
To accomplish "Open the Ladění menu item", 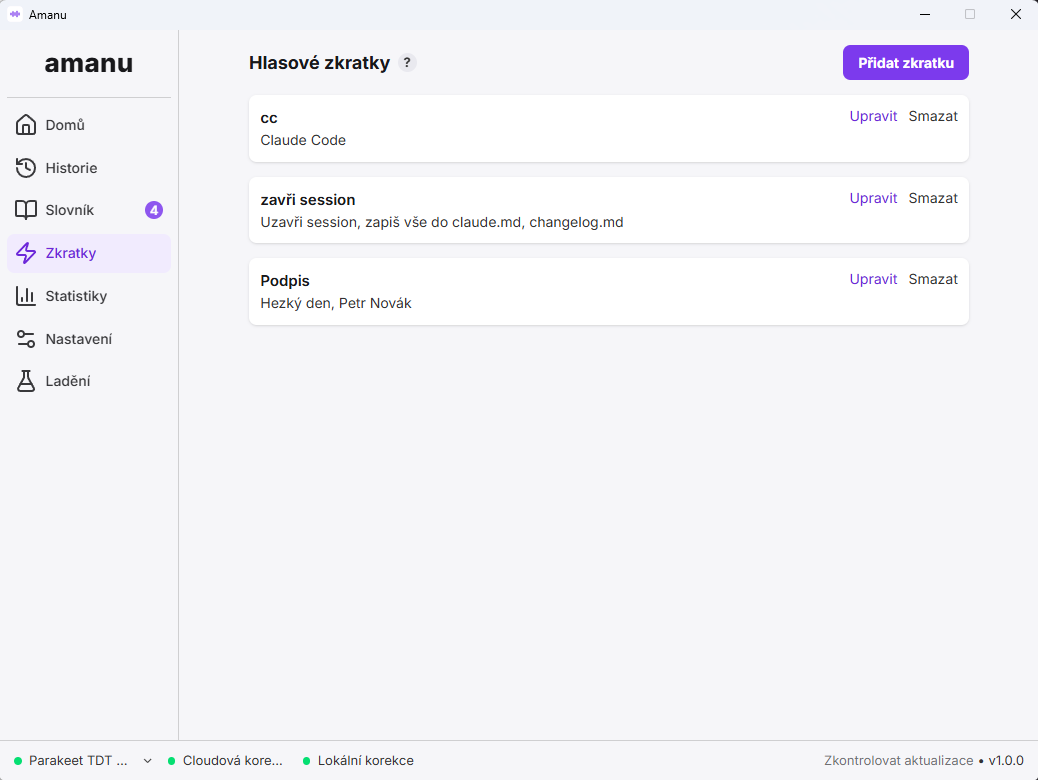I will [89, 381].
